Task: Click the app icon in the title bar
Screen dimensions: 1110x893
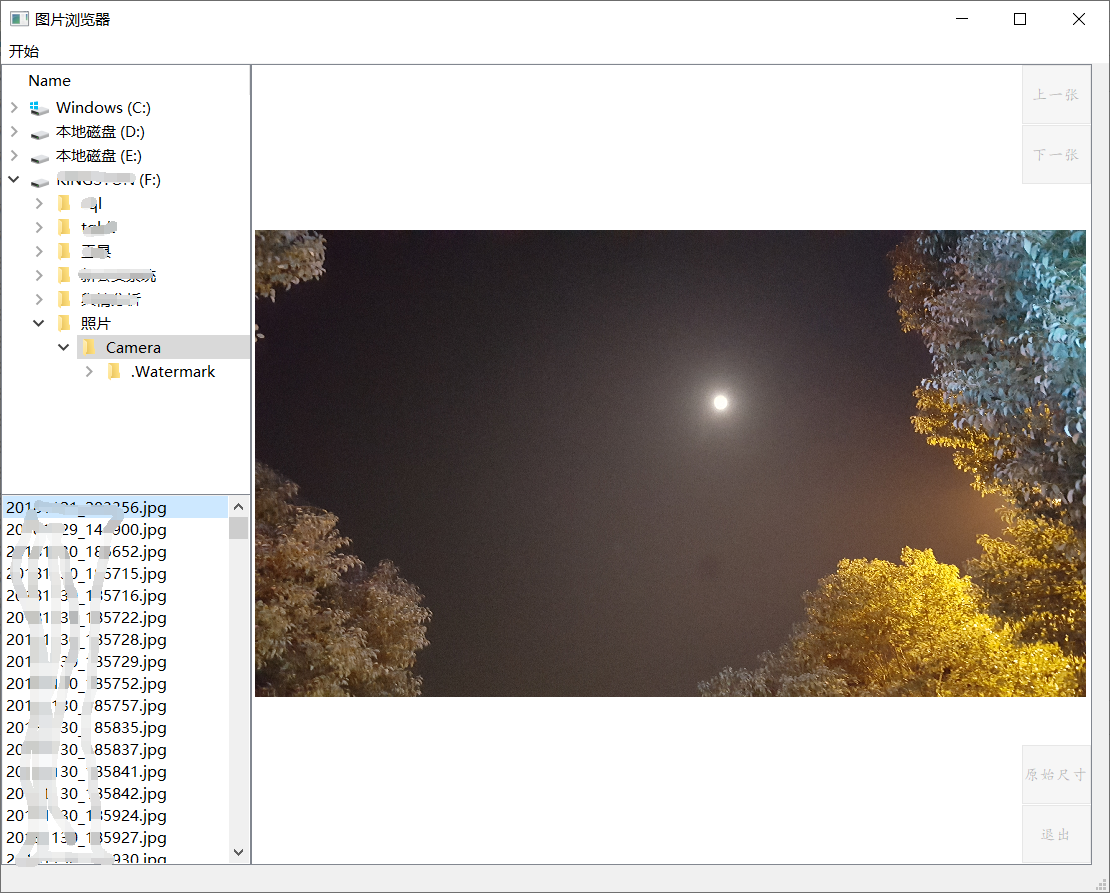Action: click(19, 18)
